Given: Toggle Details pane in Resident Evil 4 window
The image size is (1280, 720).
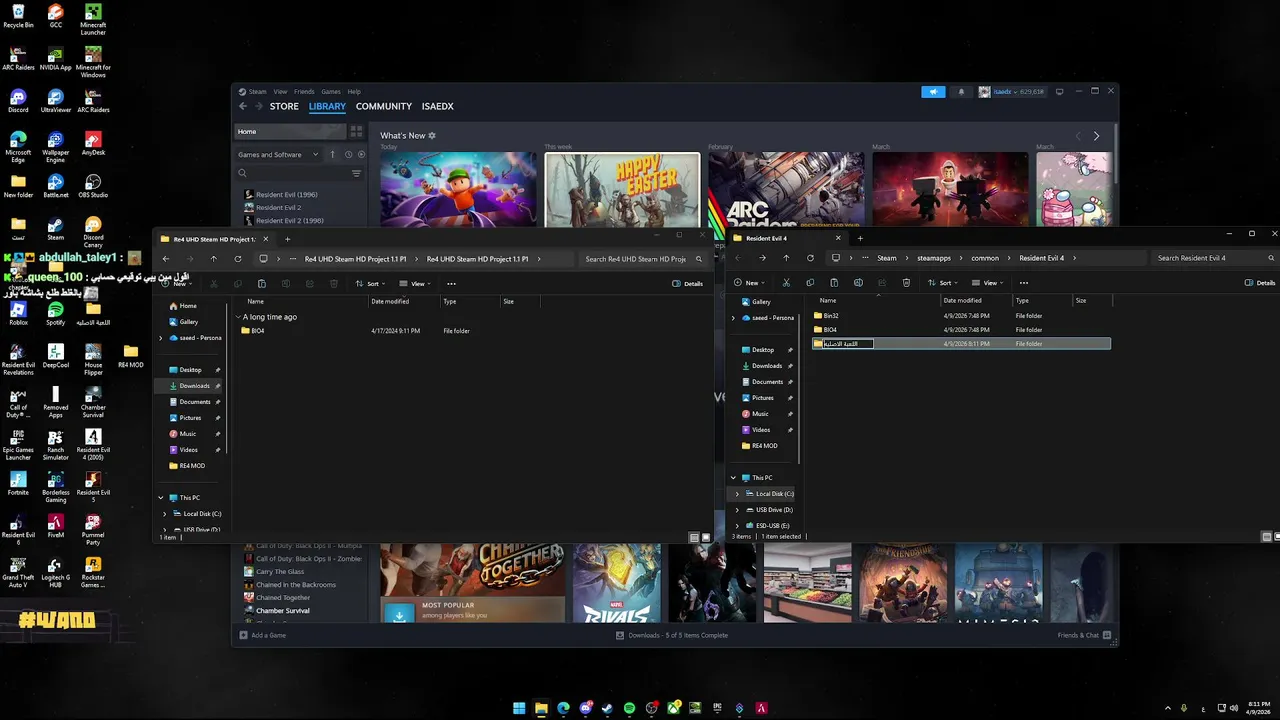Looking at the screenshot, I should point(1261,283).
